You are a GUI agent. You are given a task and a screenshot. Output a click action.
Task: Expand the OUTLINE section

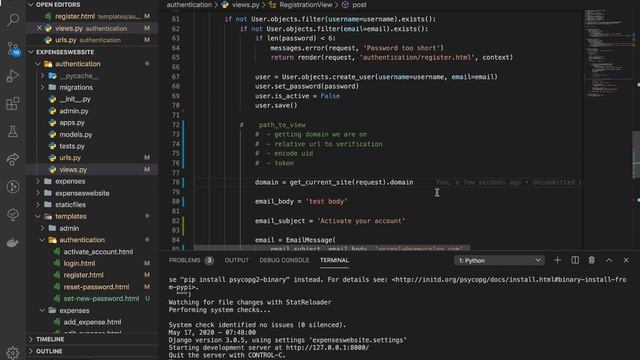point(31,351)
